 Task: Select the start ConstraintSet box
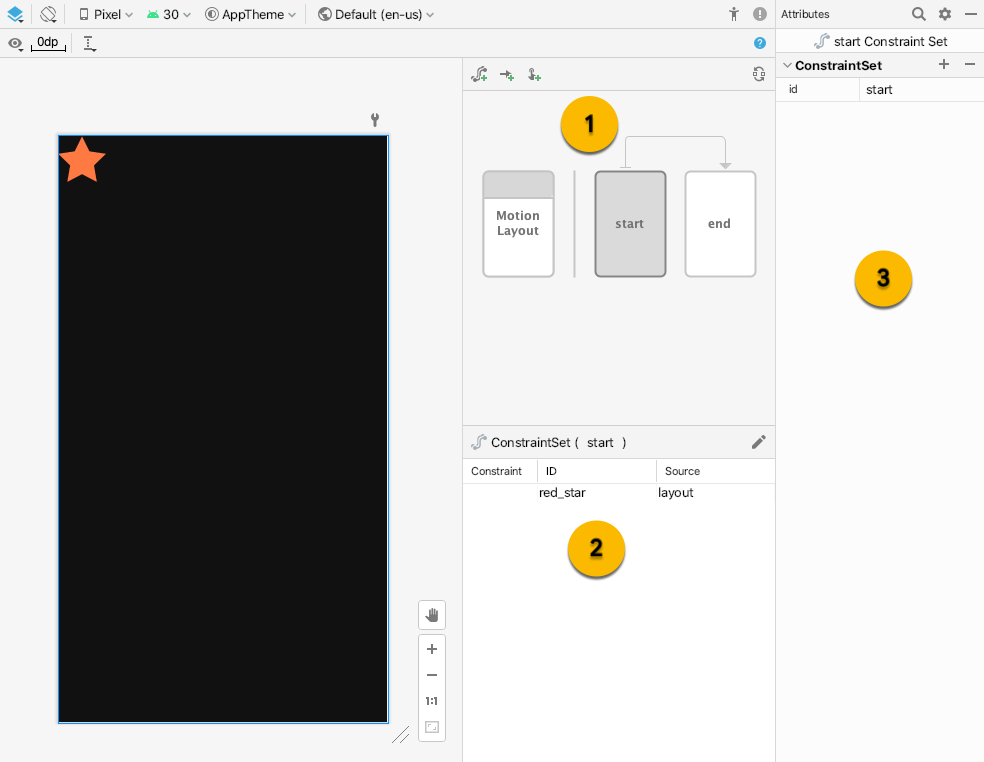[x=629, y=223]
